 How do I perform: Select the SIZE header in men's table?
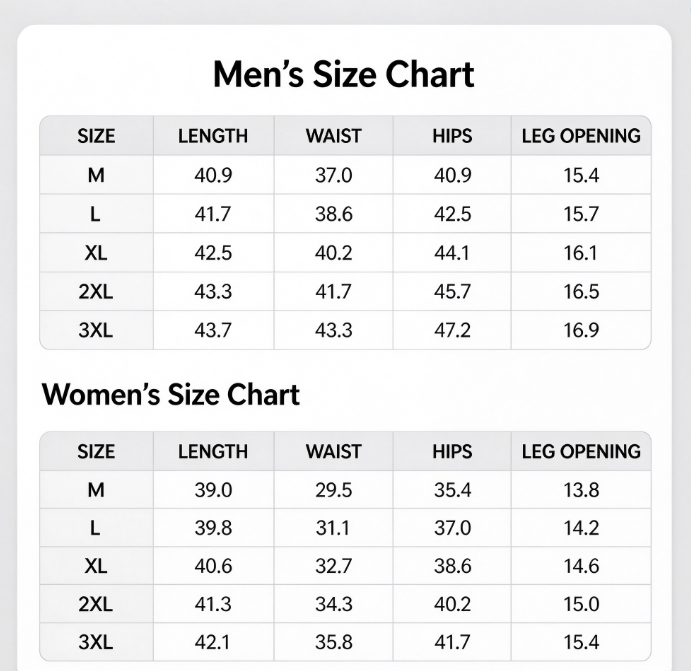(x=96, y=136)
